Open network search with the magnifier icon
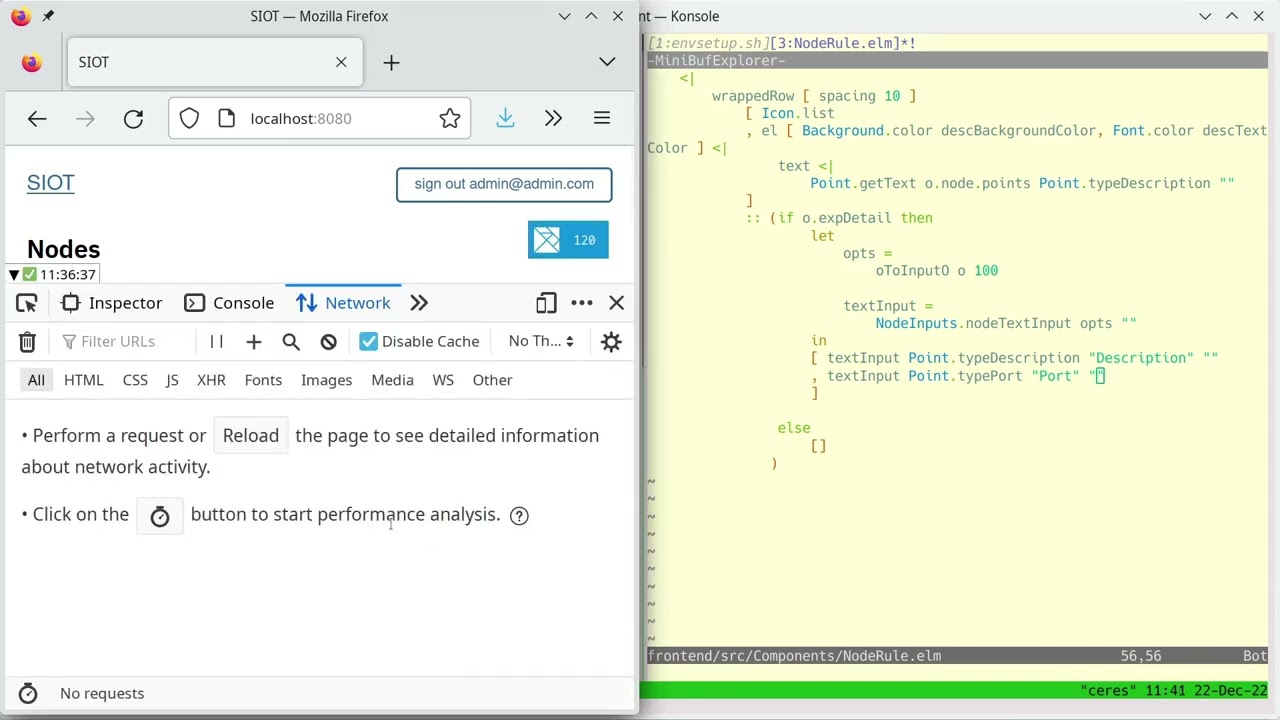The height and width of the screenshot is (720, 1280). [x=291, y=342]
